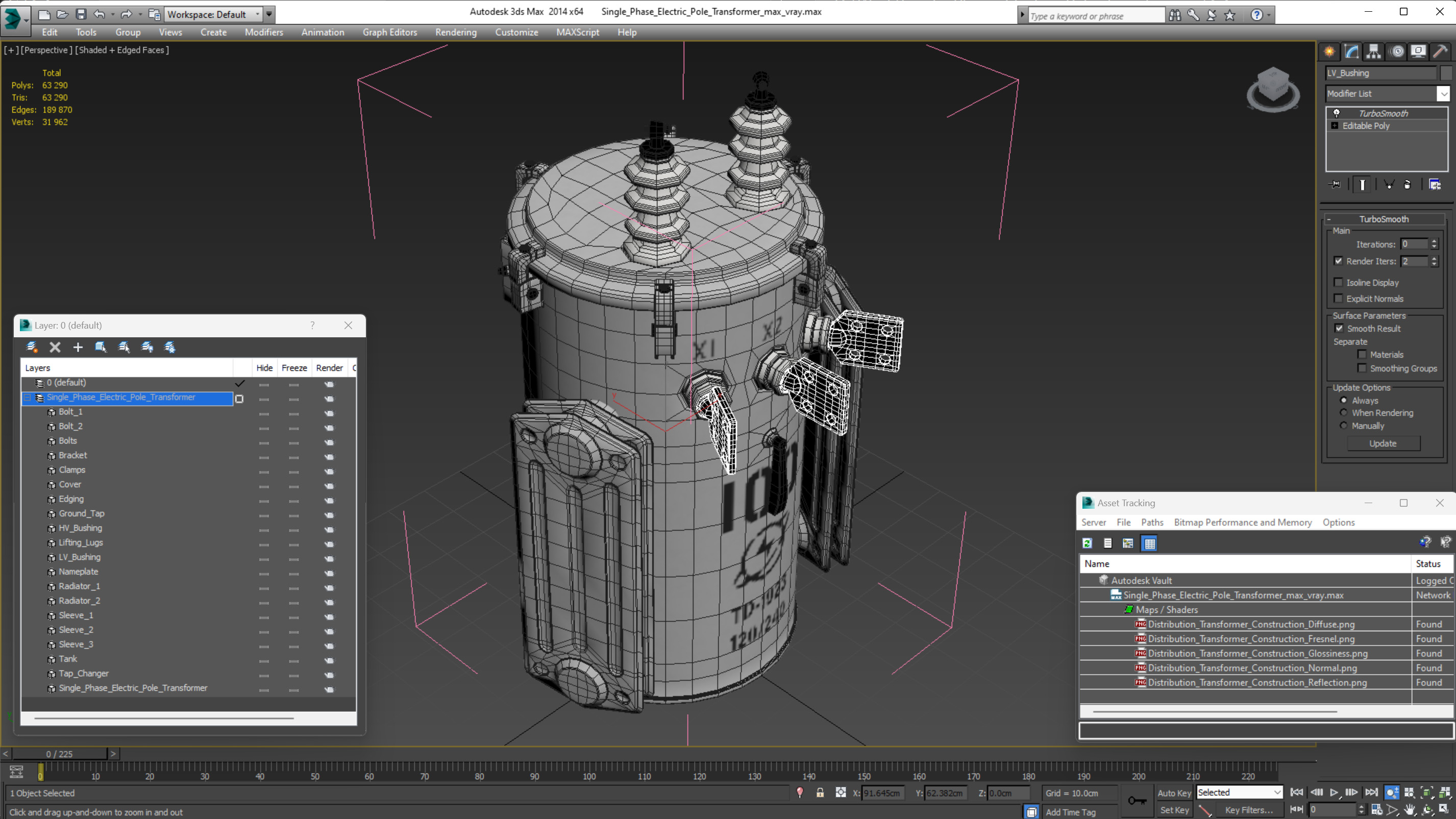Click the time slider 0 / 225 handle
Image resolution: width=1456 pixels, height=819 pixels.
click(x=59, y=754)
